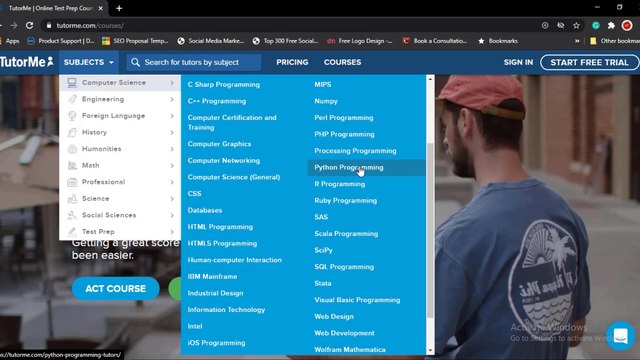Open the chat support bubble icon
This screenshot has height=360, width=640.
pos(620,336)
